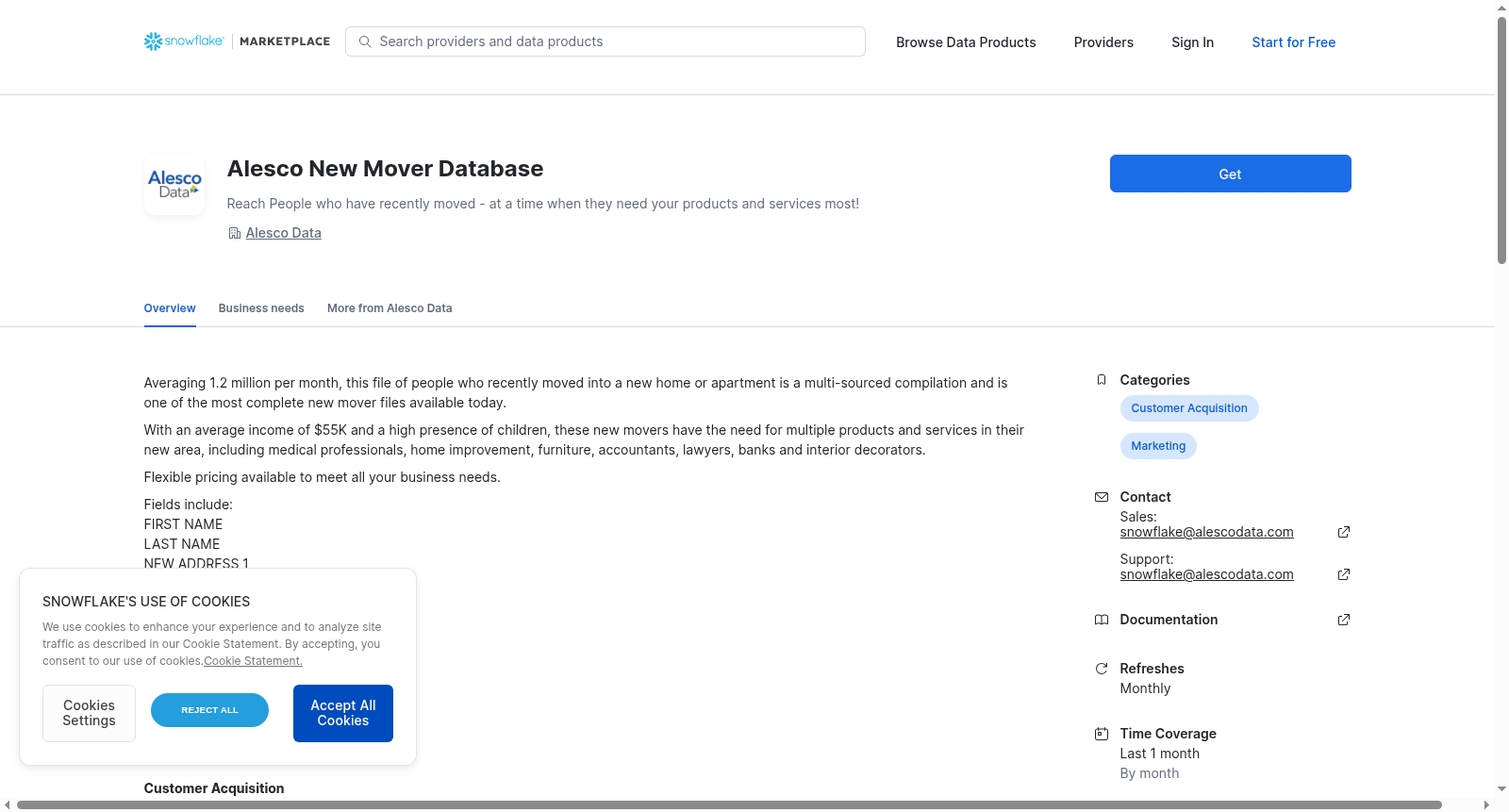The image size is (1509, 812).
Task: Click the Snowflake logo
Action: 184,41
